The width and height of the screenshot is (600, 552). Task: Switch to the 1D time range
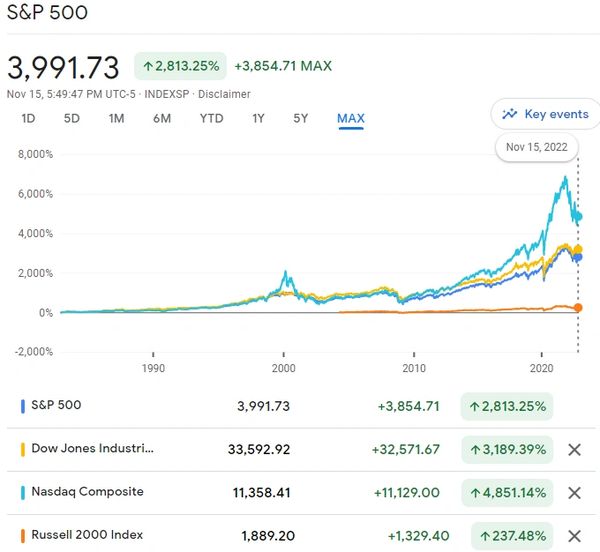[x=28, y=118]
